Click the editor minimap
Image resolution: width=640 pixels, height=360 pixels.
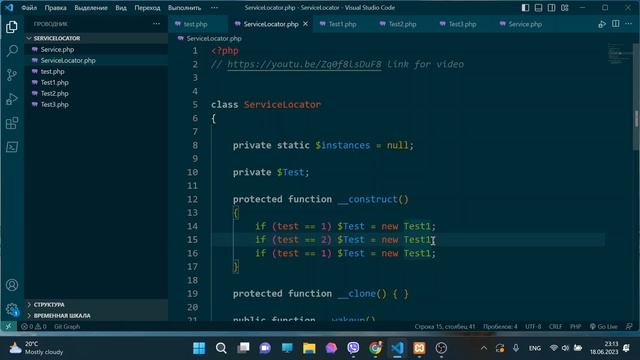tap(619, 53)
